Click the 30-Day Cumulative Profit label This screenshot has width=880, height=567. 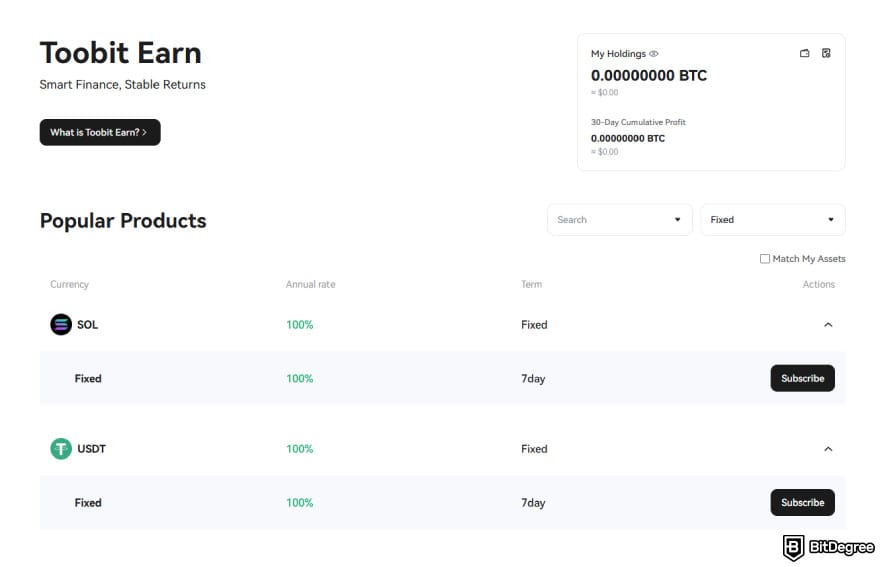click(x=638, y=122)
